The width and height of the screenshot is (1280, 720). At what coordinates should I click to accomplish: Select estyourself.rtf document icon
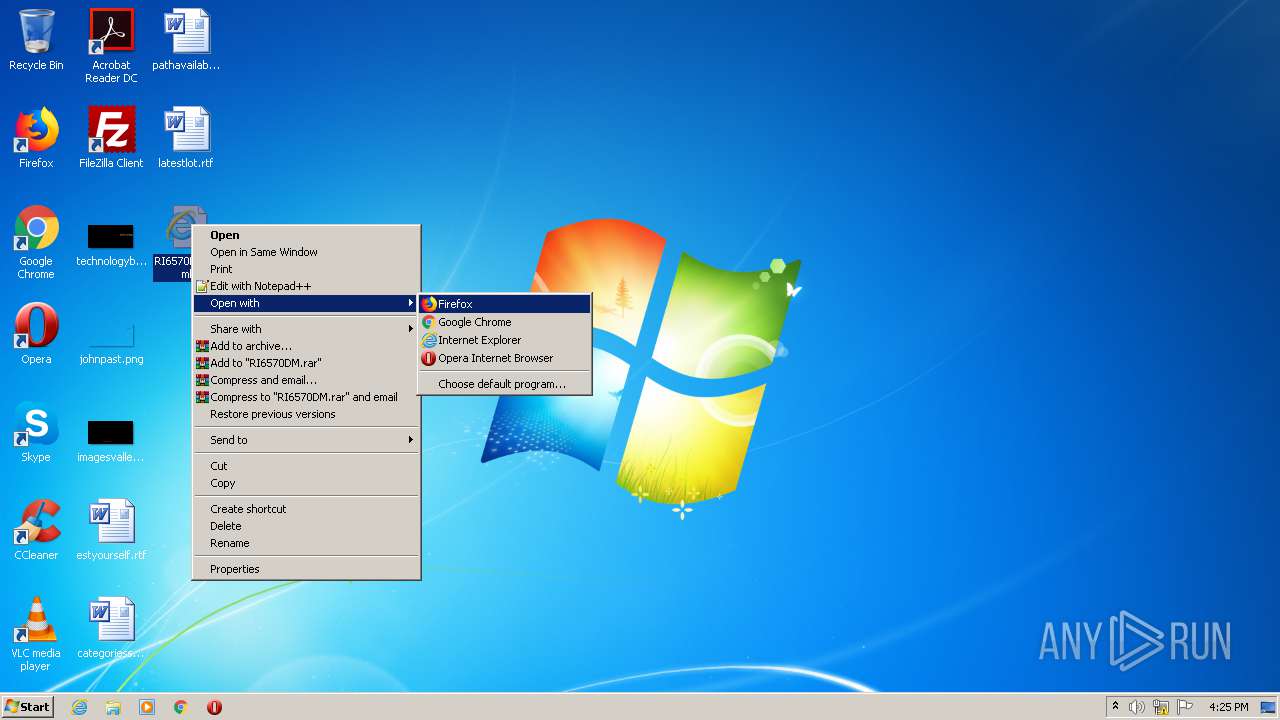[111, 530]
